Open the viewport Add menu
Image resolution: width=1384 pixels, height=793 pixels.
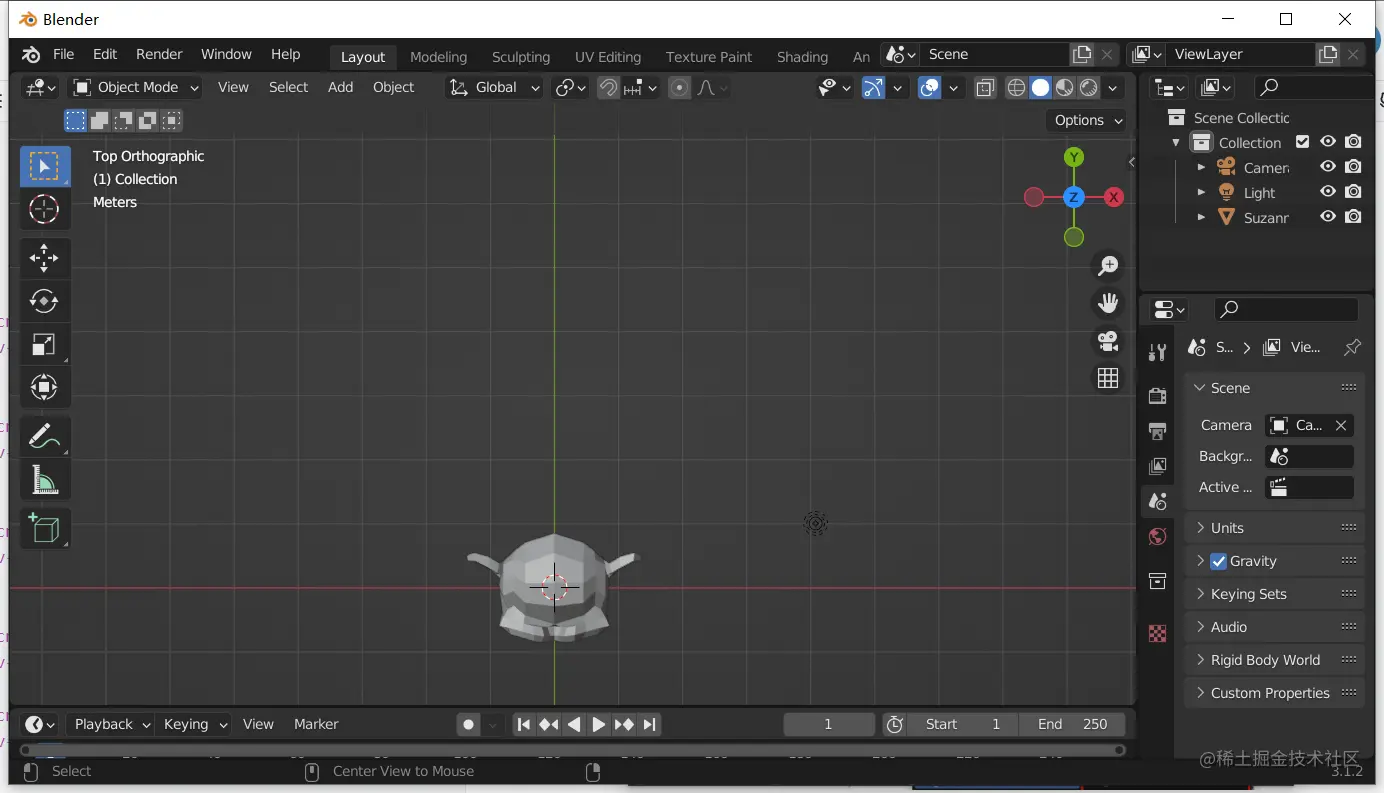(x=341, y=88)
